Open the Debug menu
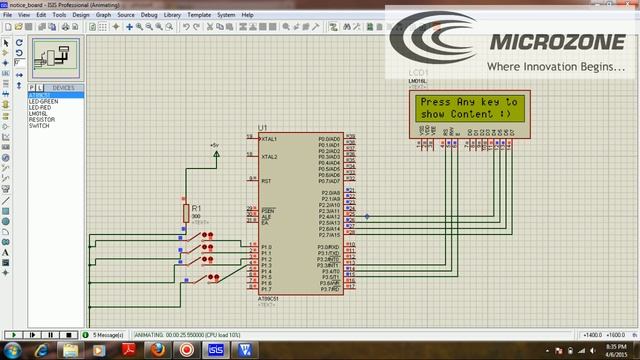 pos(149,15)
